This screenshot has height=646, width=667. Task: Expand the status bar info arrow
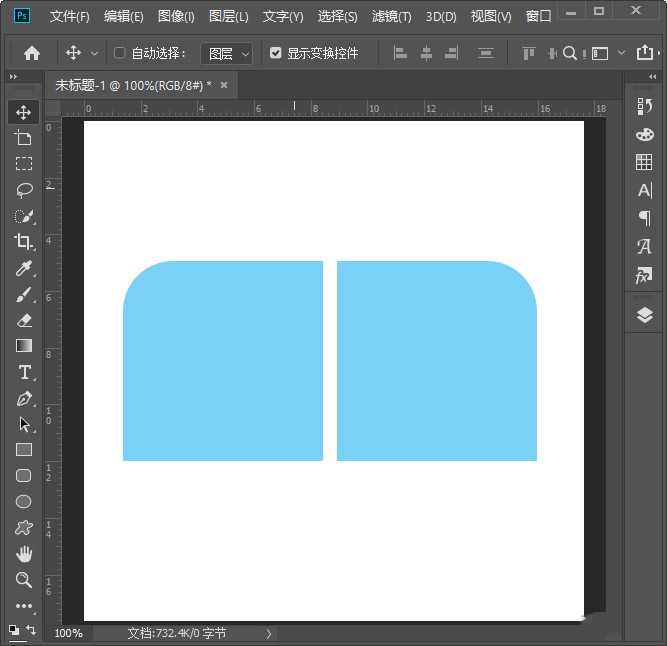tap(268, 633)
